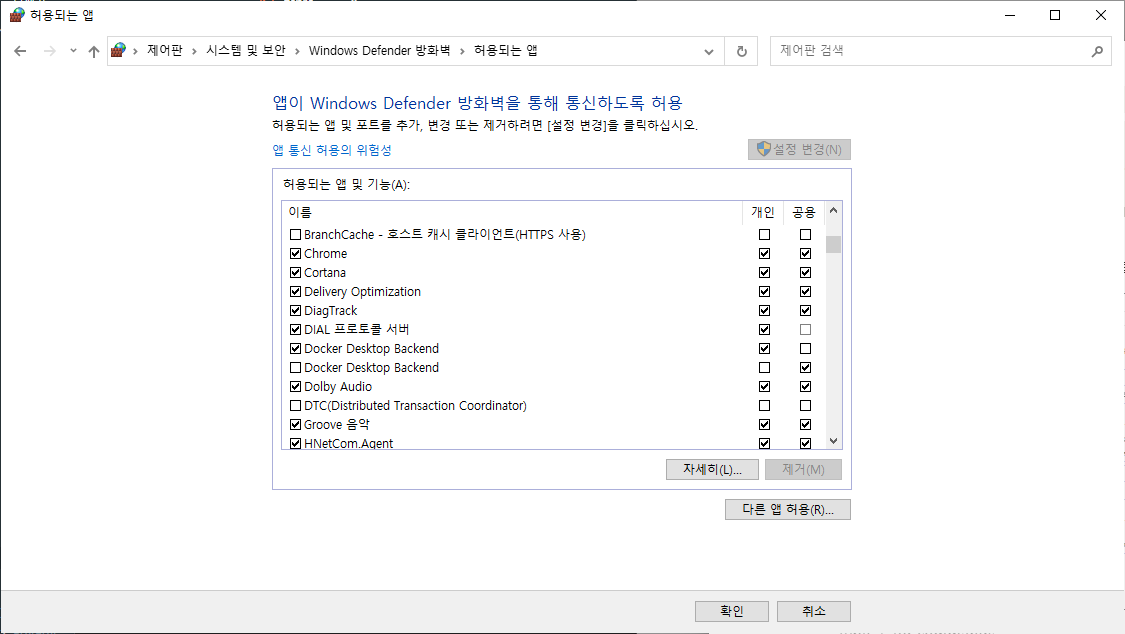The image size is (1125, 634).
Task: Go back with the back arrow
Action: (20, 51)
